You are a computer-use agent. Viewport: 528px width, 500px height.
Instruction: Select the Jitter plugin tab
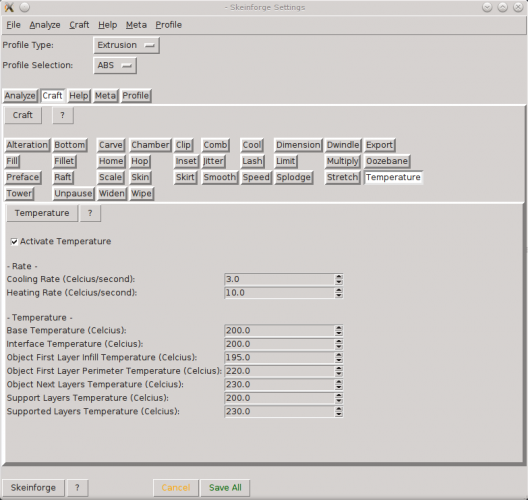(x=213, y=161)
